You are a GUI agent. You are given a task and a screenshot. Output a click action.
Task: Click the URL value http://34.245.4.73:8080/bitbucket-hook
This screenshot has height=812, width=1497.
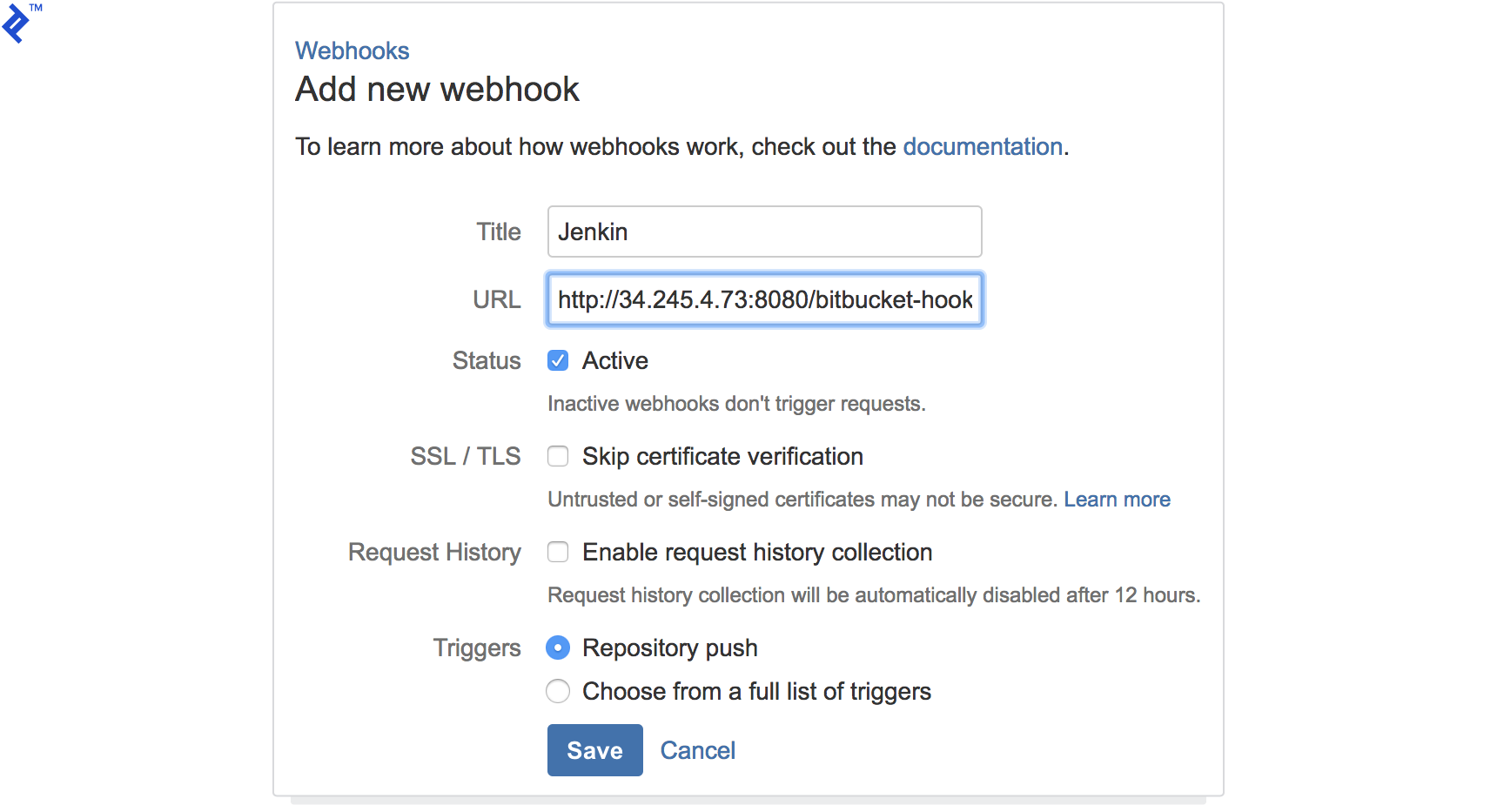(764, 299)
